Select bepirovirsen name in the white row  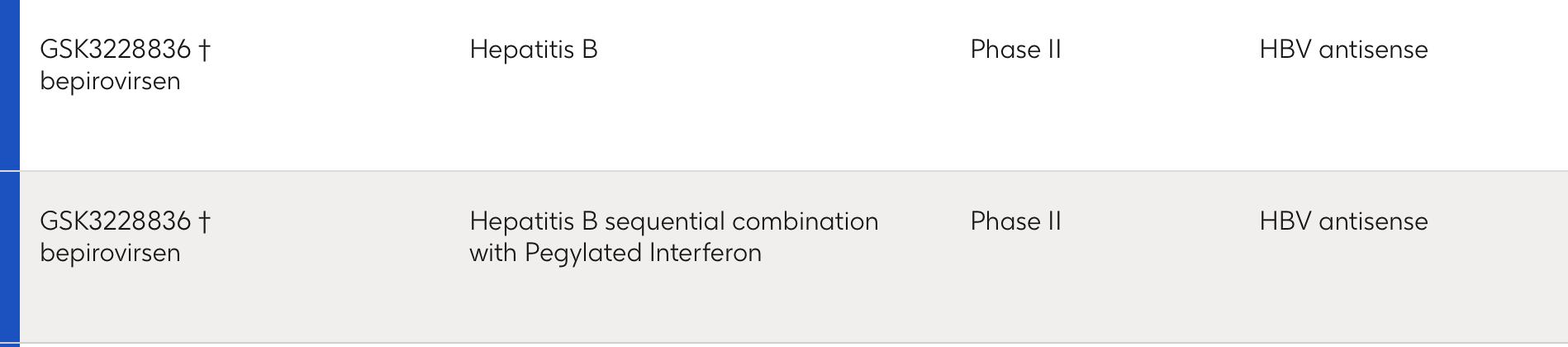pyautogui.click(x=110, y=81)
